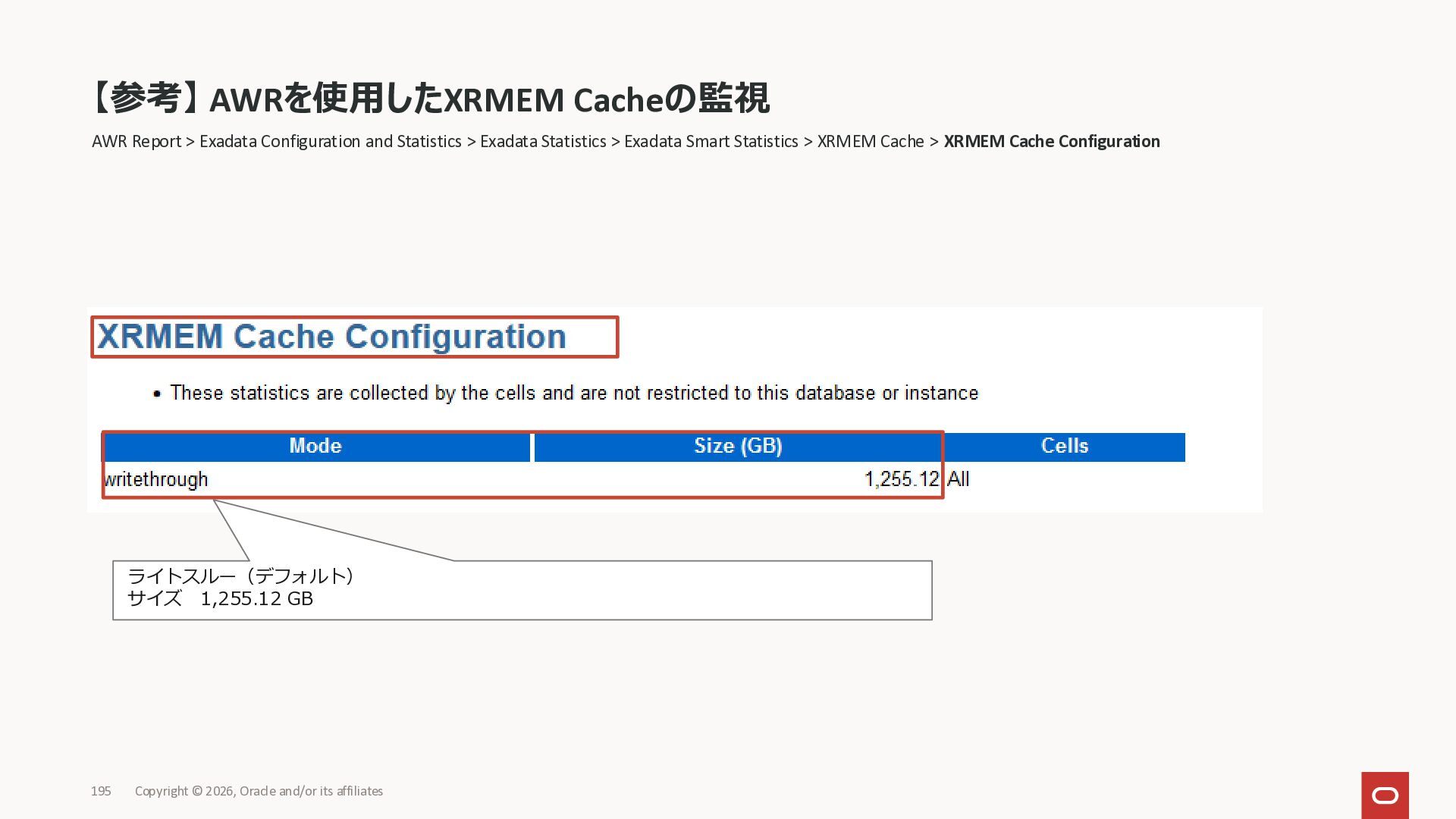Click the XRMEM Cache Configuration heading

332,337
